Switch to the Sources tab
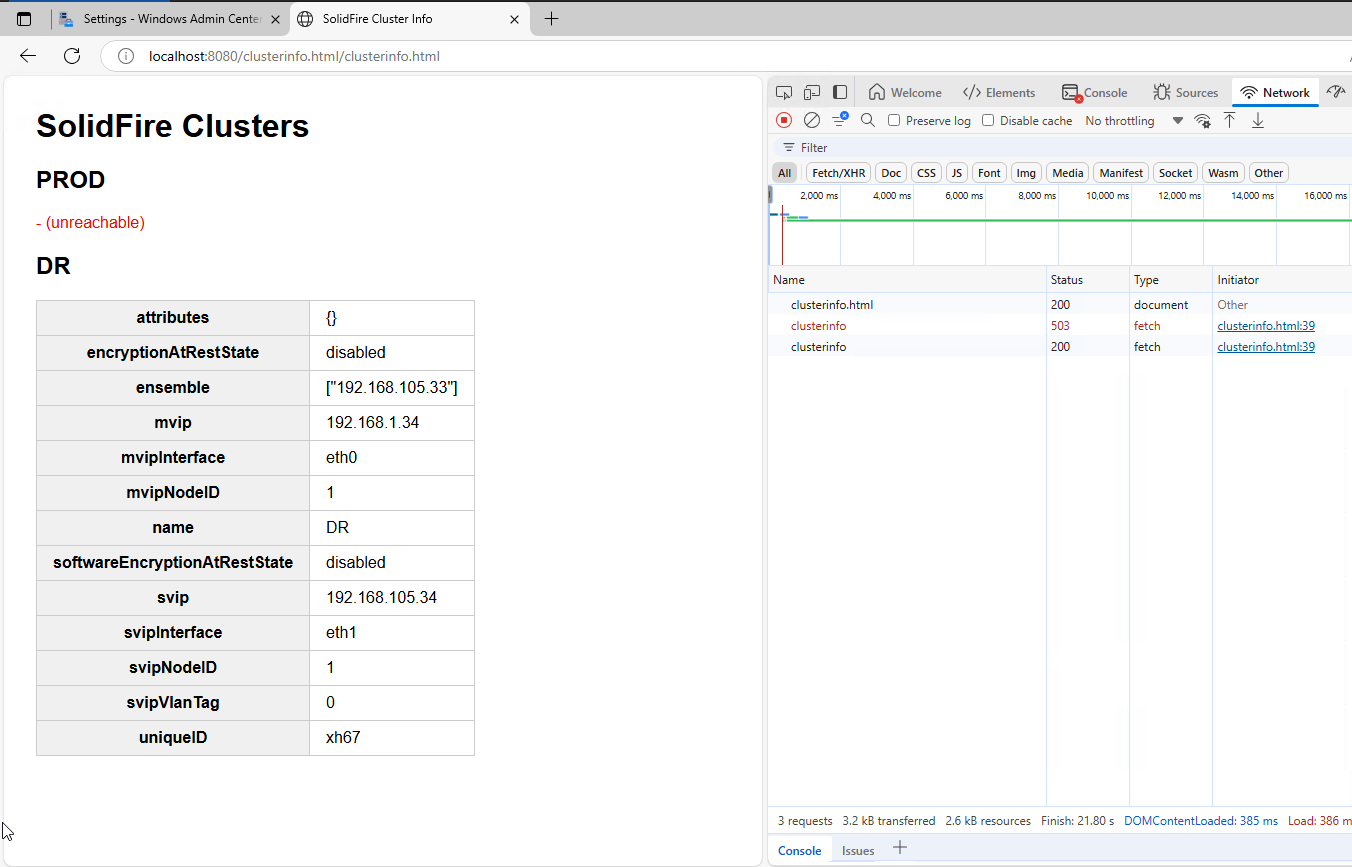Image resolution: width=1352 pixels, height=867 pixels. [1185, 92]
